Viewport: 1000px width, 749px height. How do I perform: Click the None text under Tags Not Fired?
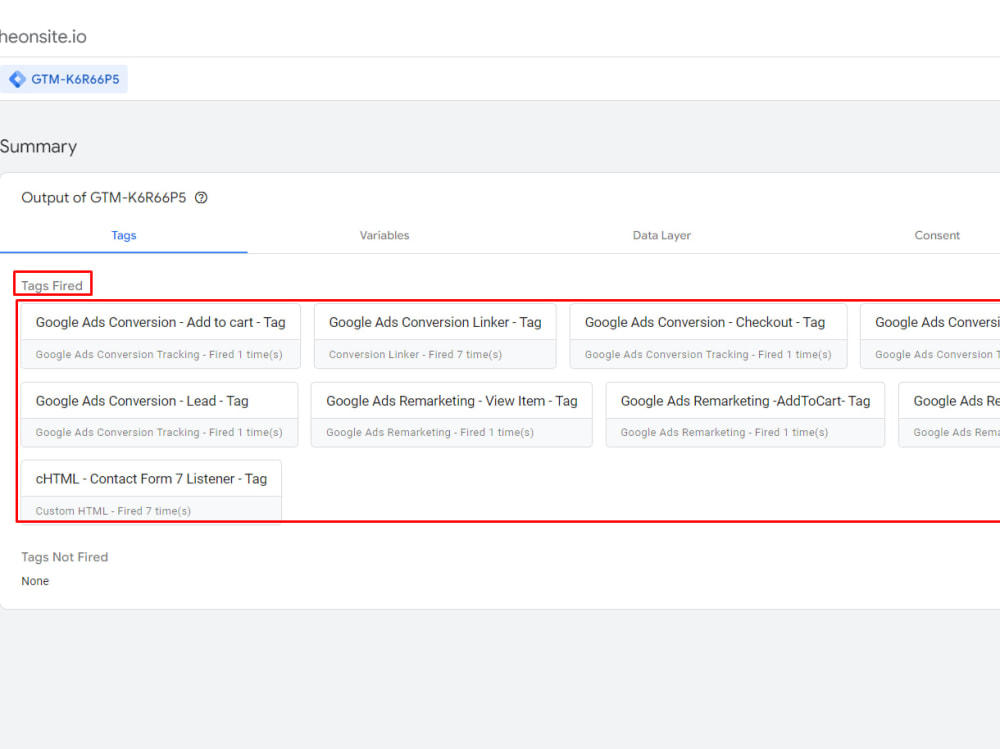[x=35, y=581]
